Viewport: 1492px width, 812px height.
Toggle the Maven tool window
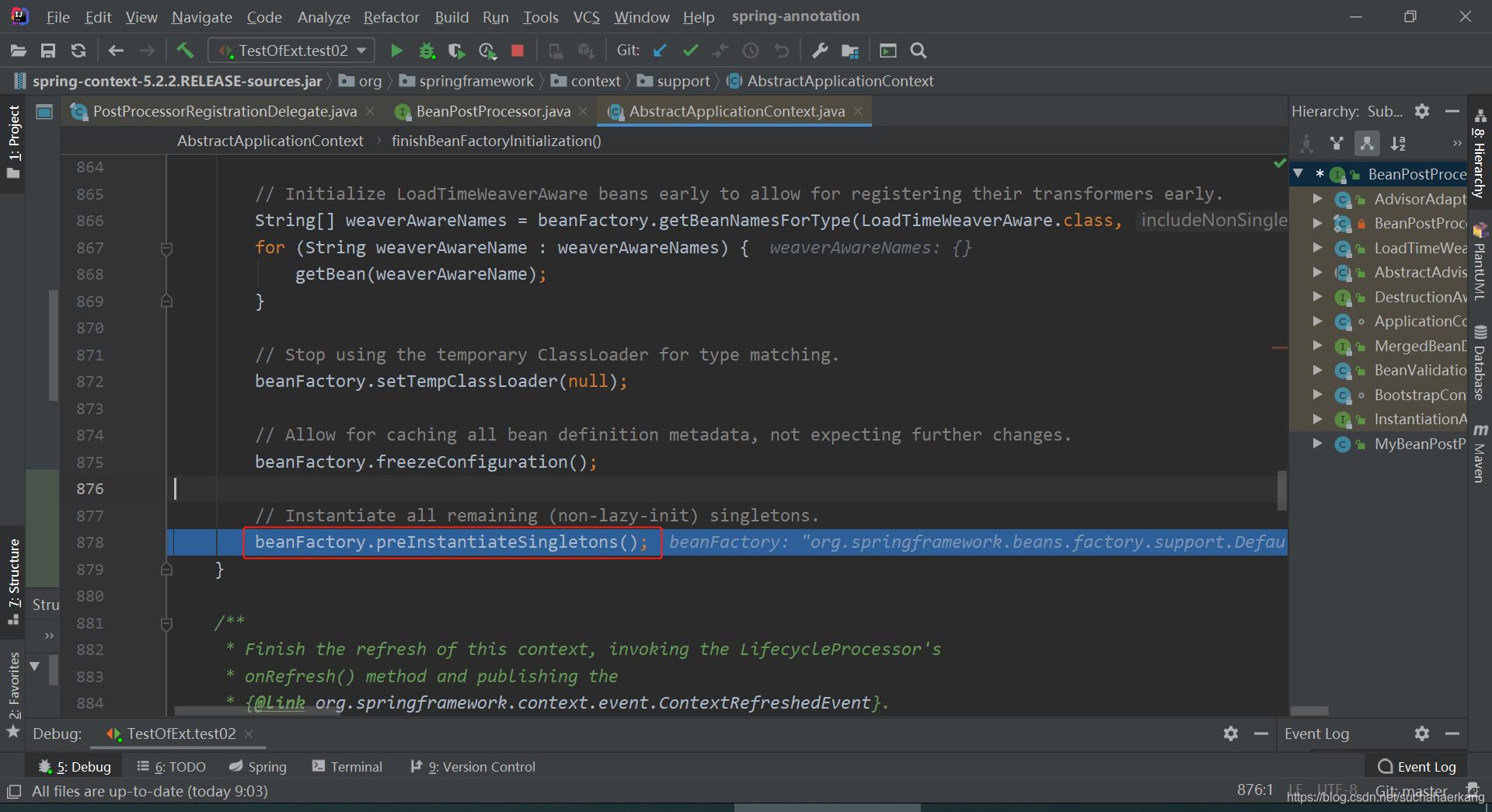coord(1480,454)
